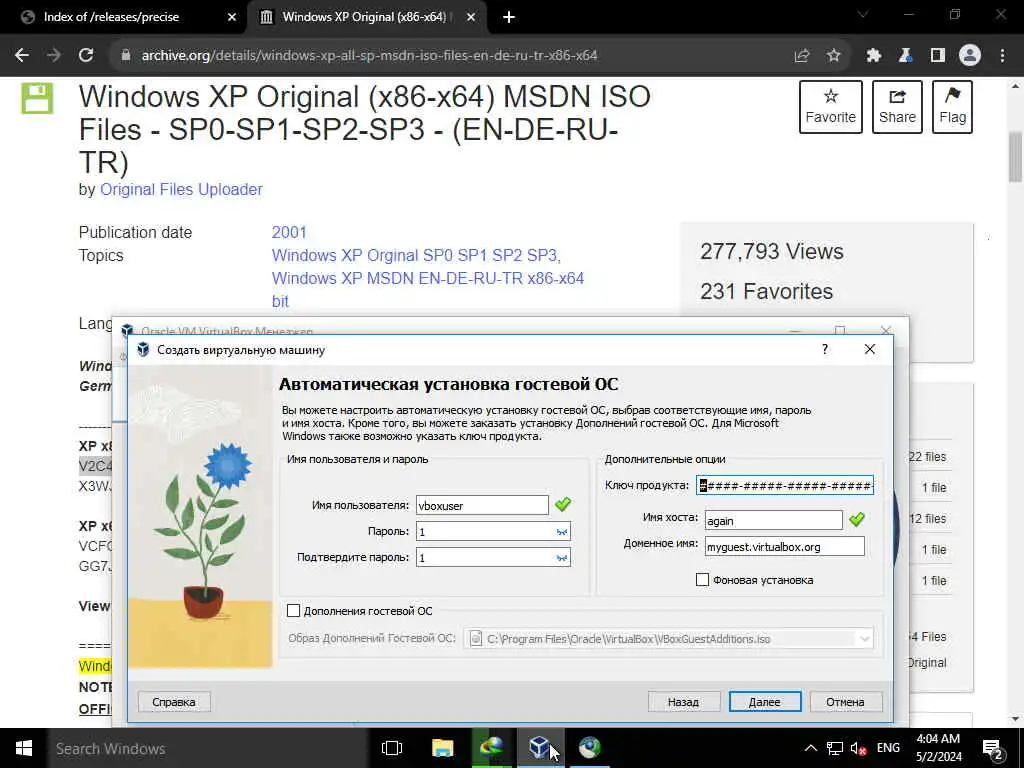
Task: Click the Search Windows box
Action: 208,748
